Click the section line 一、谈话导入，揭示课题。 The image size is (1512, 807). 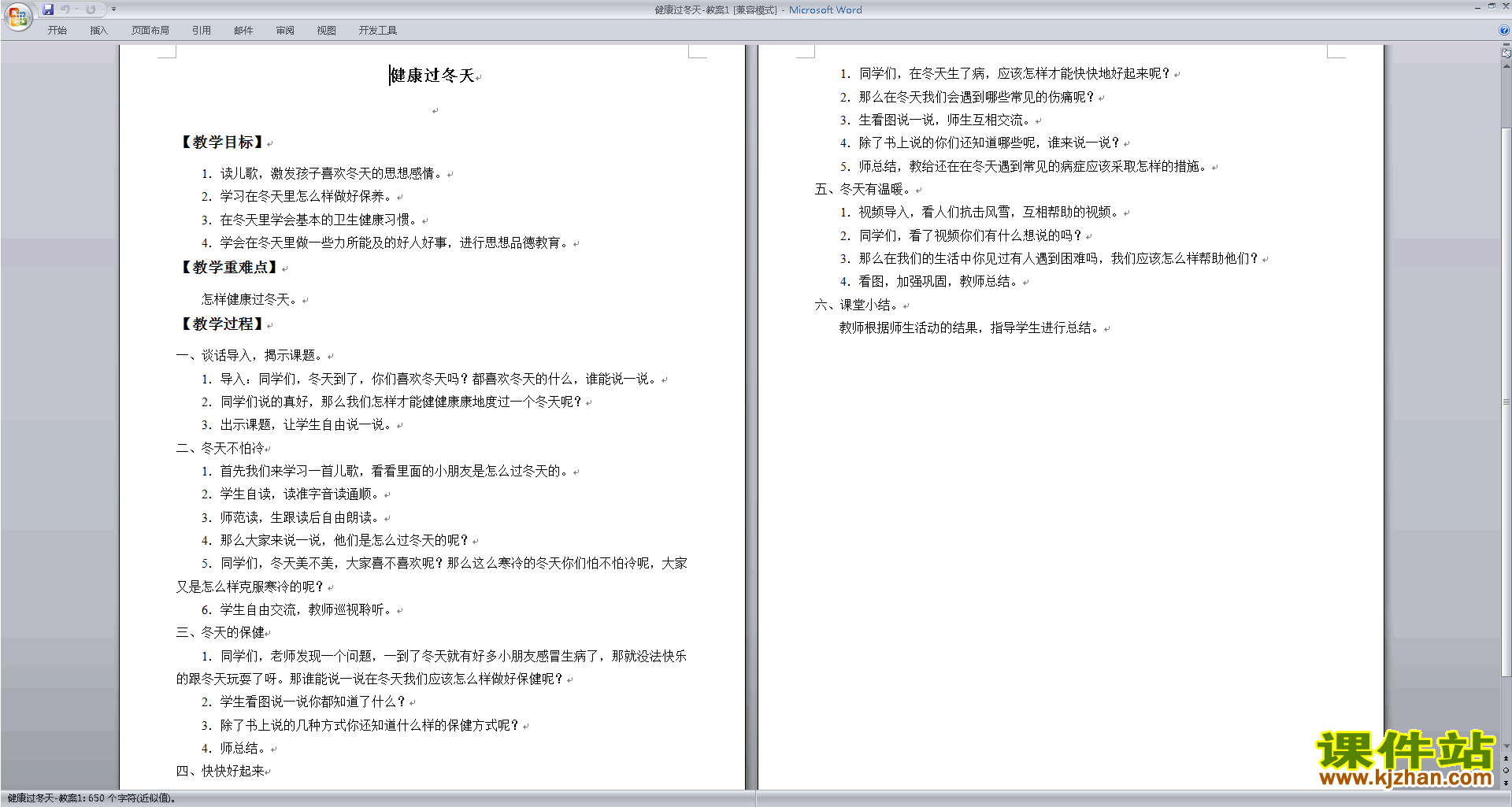tap(251, 355)
